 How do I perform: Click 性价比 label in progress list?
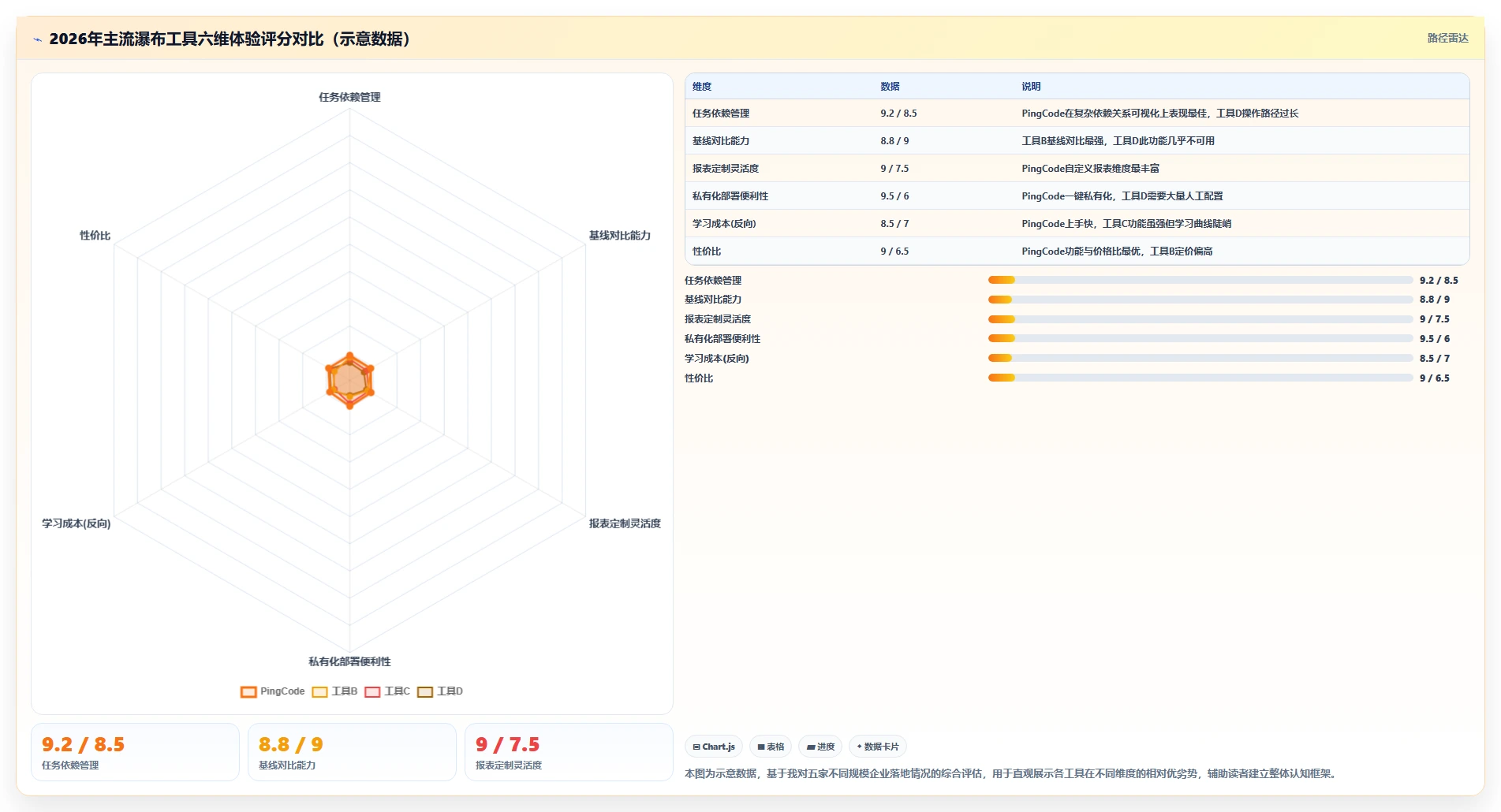699,378
